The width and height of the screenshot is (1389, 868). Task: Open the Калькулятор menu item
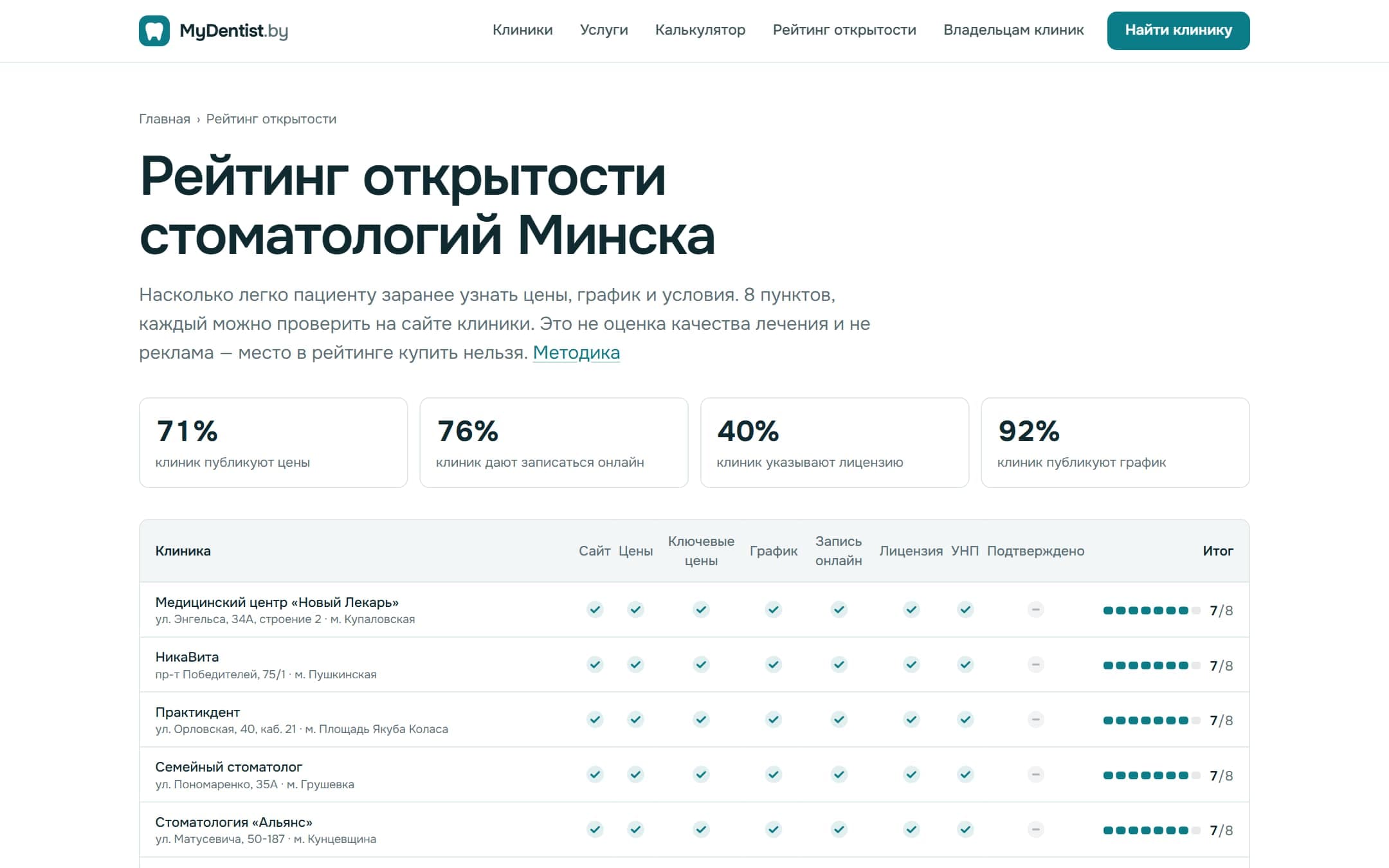pyautogui.click(x=700, y=30)
